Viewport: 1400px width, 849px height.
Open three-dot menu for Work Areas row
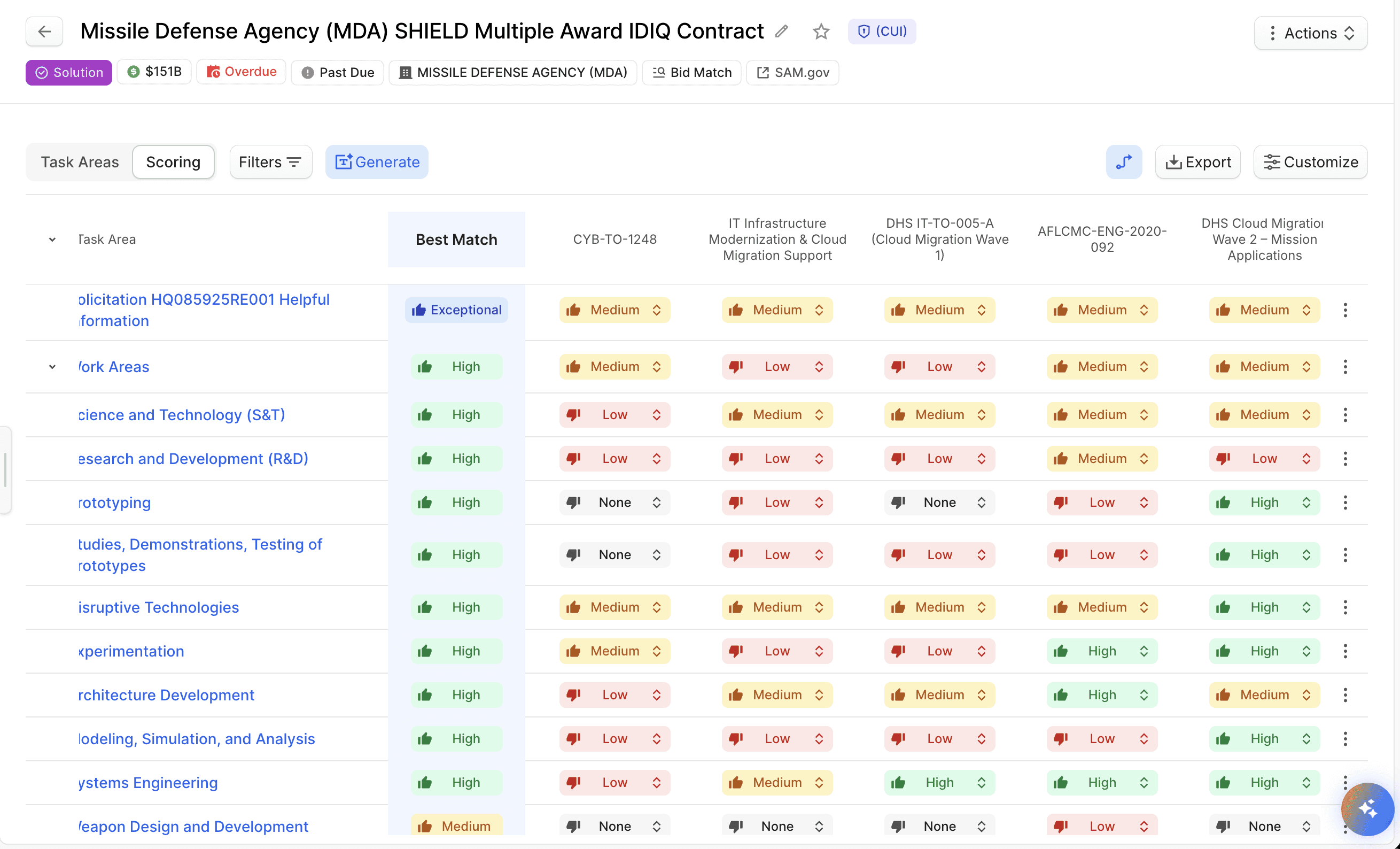click(x=1345, y=367)
